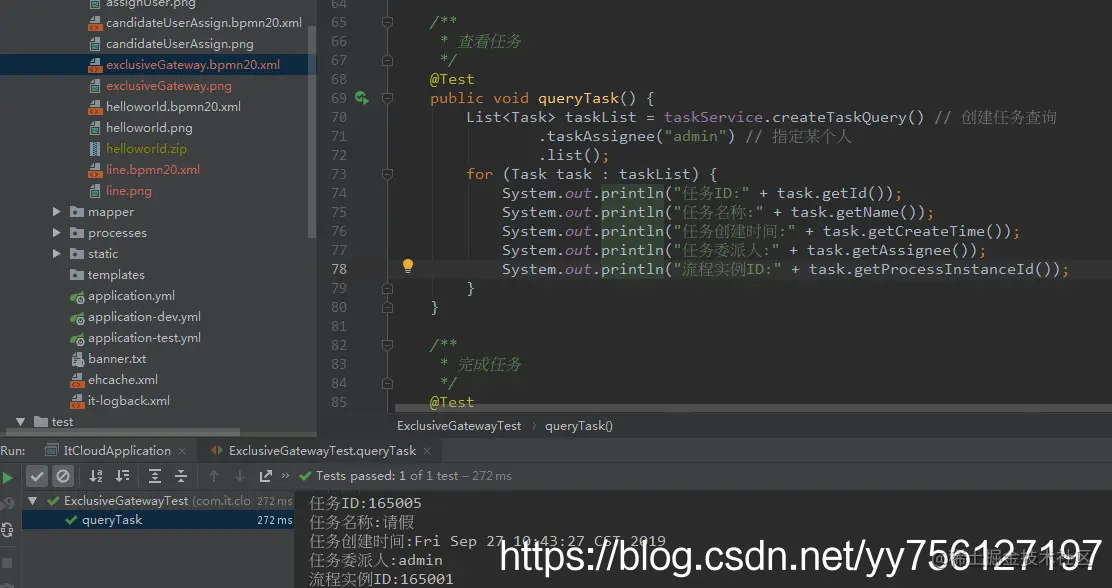Open candidateUserAssign.bpmn20.xml file
Screen dimensions: 1112x588
(195, 23)
